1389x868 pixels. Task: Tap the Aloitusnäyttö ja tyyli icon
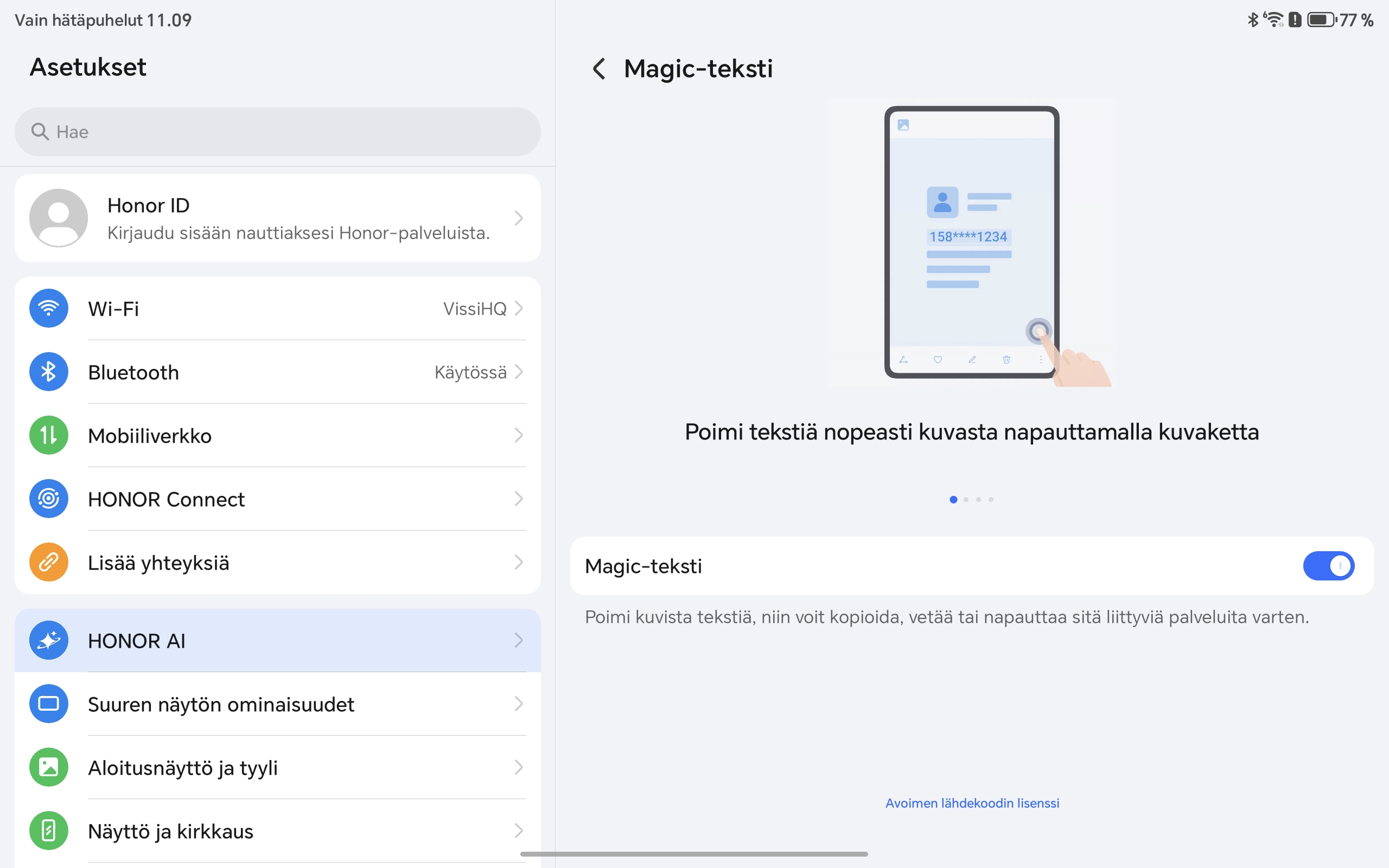coord(49,767)
